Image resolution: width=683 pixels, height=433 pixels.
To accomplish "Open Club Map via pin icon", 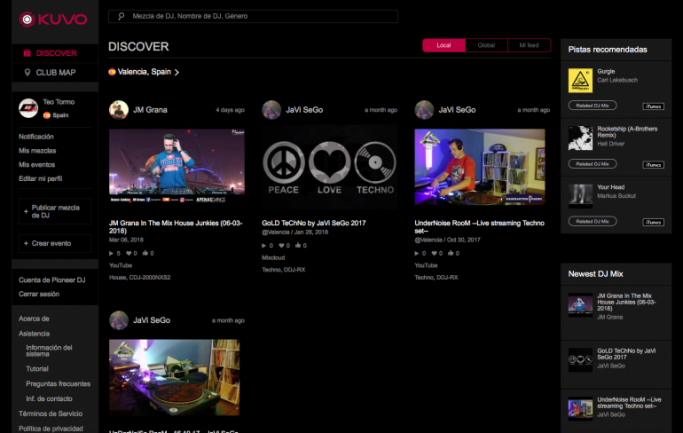I will [x=27, y=72].
